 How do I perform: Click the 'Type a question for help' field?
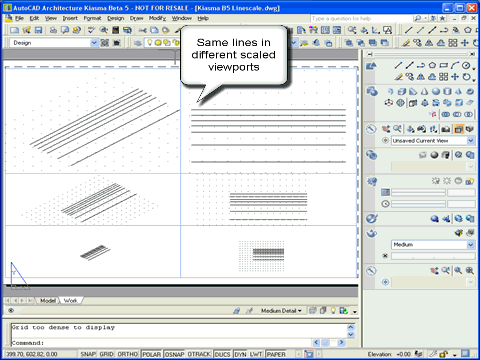[x=362, y=18]
